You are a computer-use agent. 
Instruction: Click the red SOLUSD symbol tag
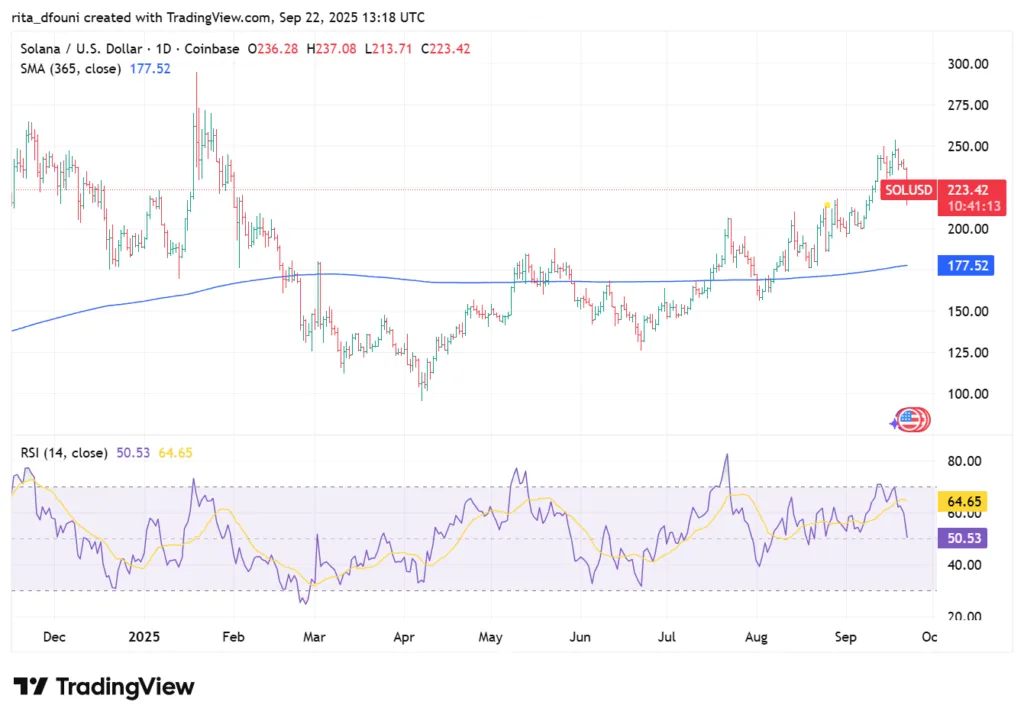coord(908,190)
